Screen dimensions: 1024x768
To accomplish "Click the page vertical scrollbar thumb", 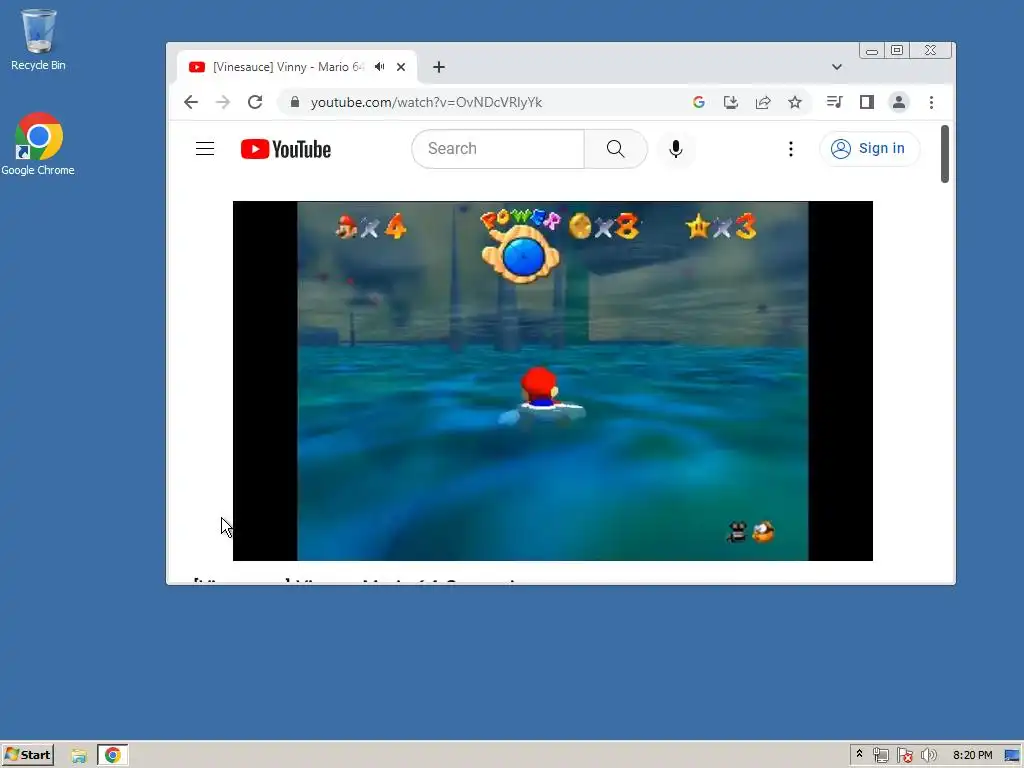I will click(x=944, y=154).
